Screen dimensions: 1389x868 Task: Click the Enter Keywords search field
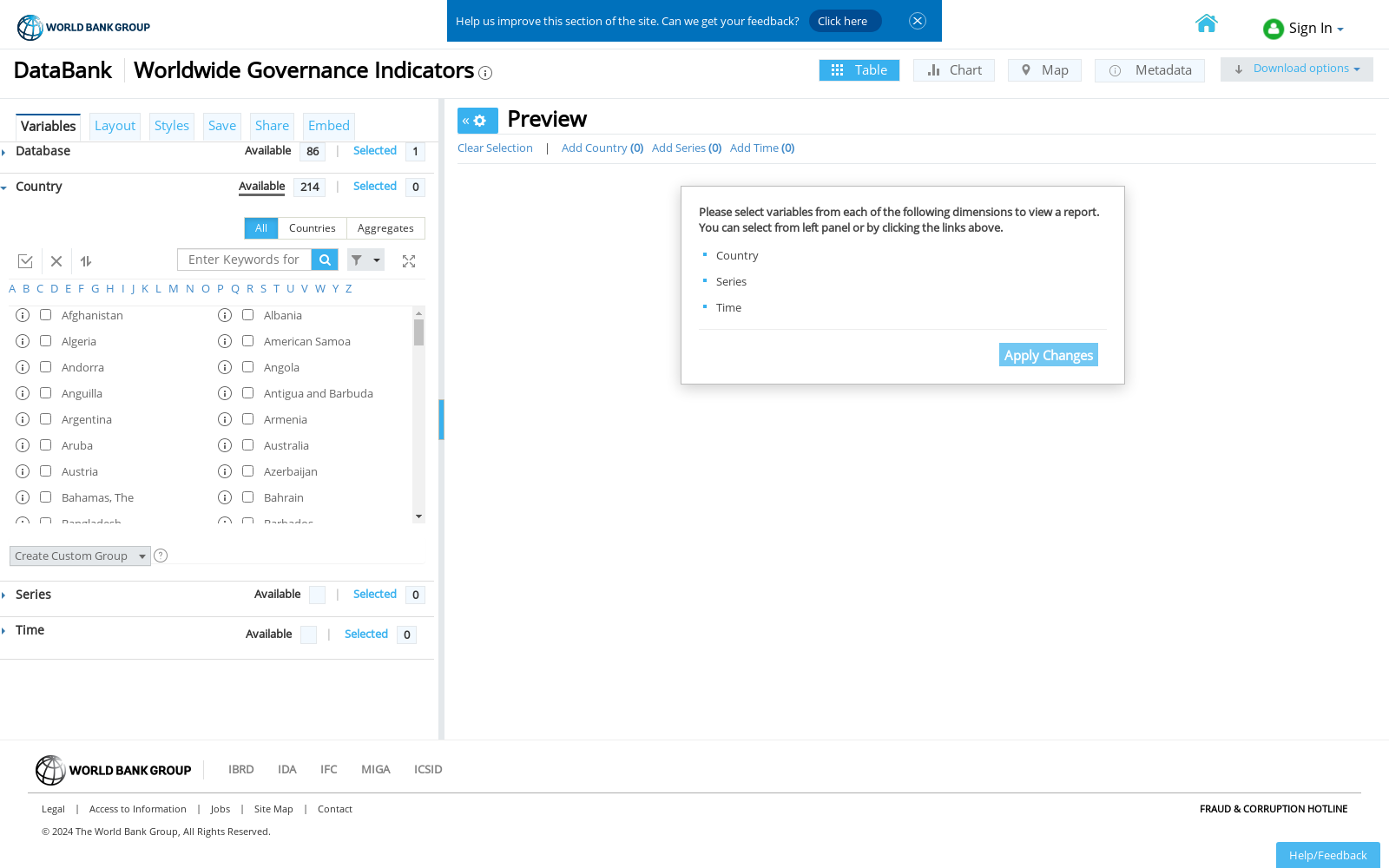[245, 260]
